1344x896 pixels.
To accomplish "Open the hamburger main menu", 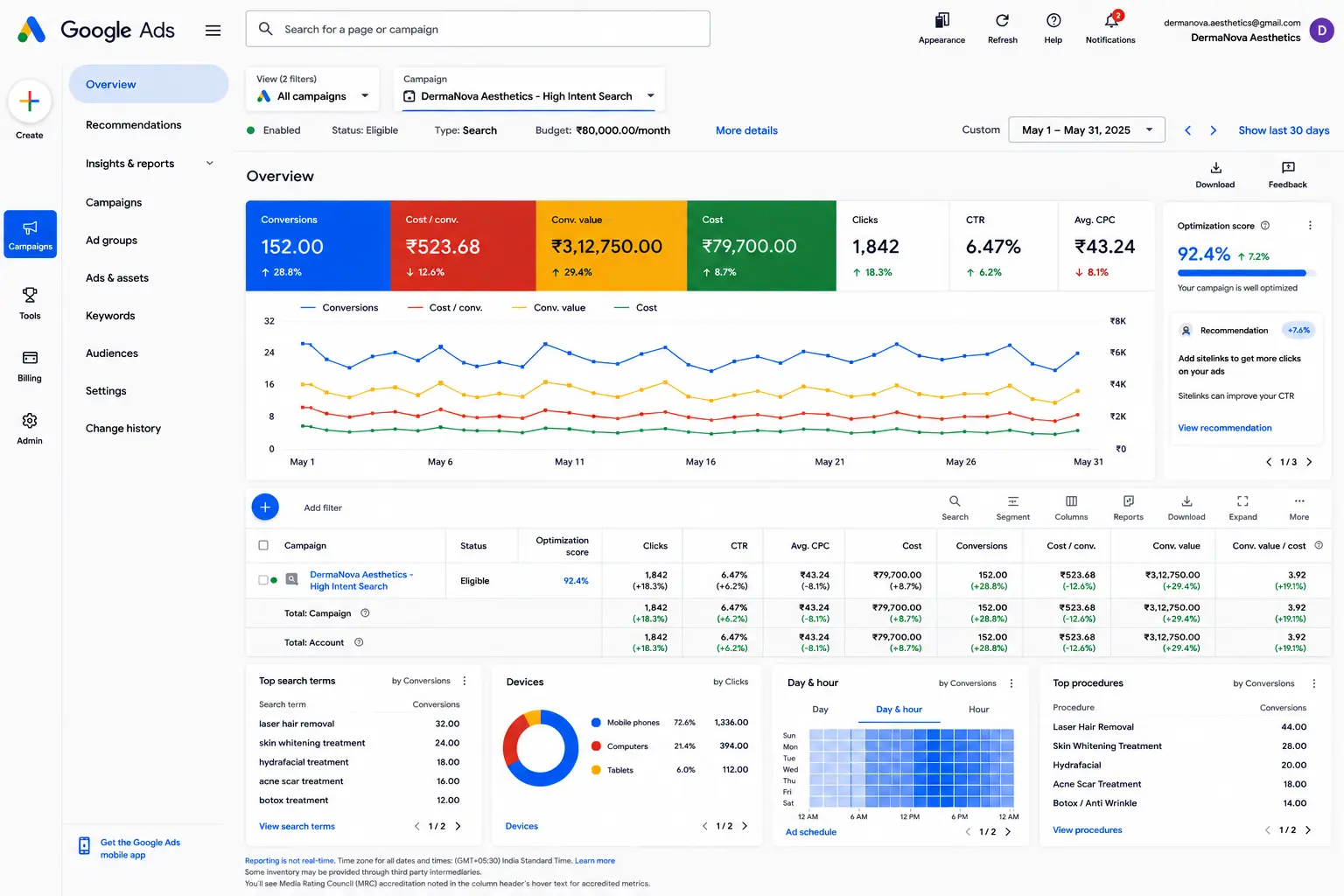I will coord(213,31).
